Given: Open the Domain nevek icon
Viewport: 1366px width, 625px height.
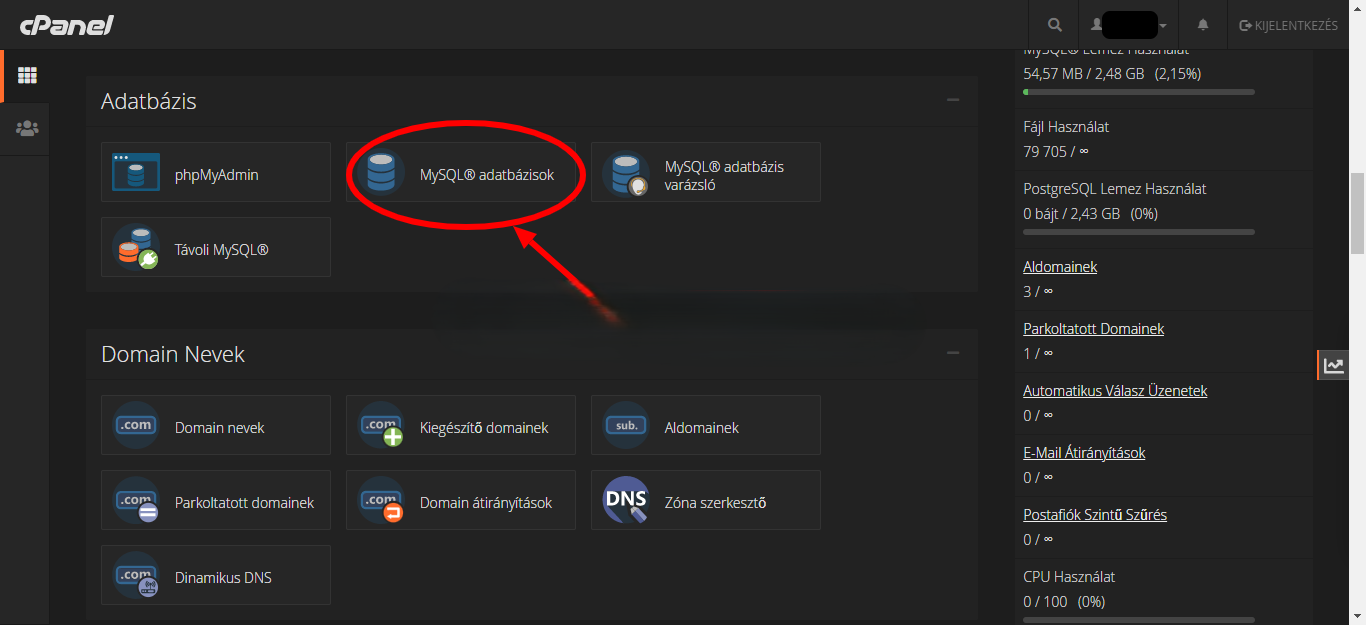Looking at the screenshot, I should 136,426.
